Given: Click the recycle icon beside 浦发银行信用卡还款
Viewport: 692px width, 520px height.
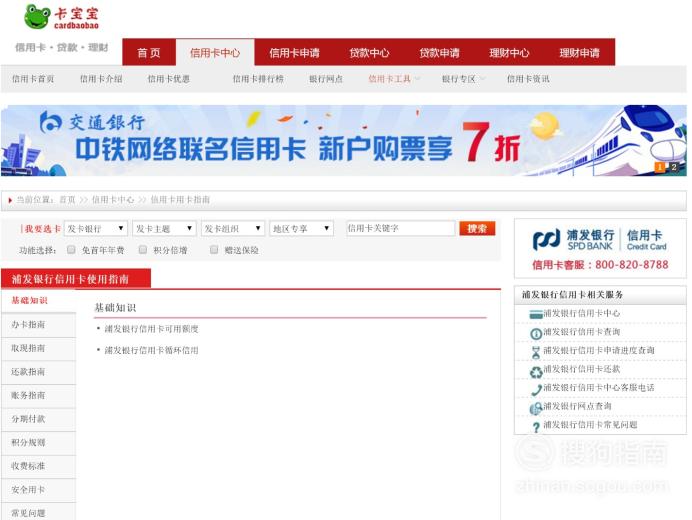Looking at the screenshot, I should pyautogui.click(x=536, y=372).
